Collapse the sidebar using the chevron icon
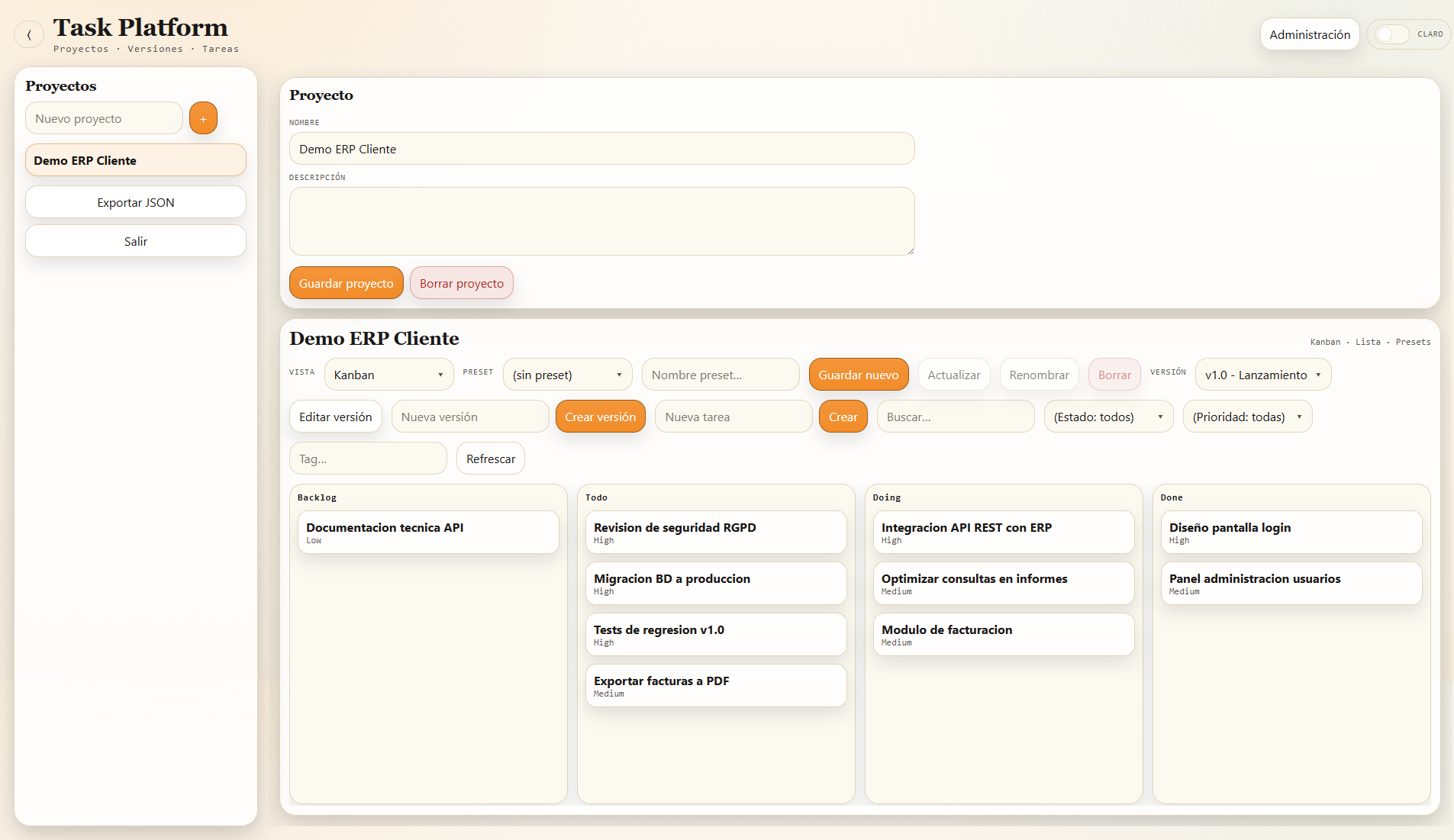The width and height of the screenshot is (1454, 840). point(29,34)
